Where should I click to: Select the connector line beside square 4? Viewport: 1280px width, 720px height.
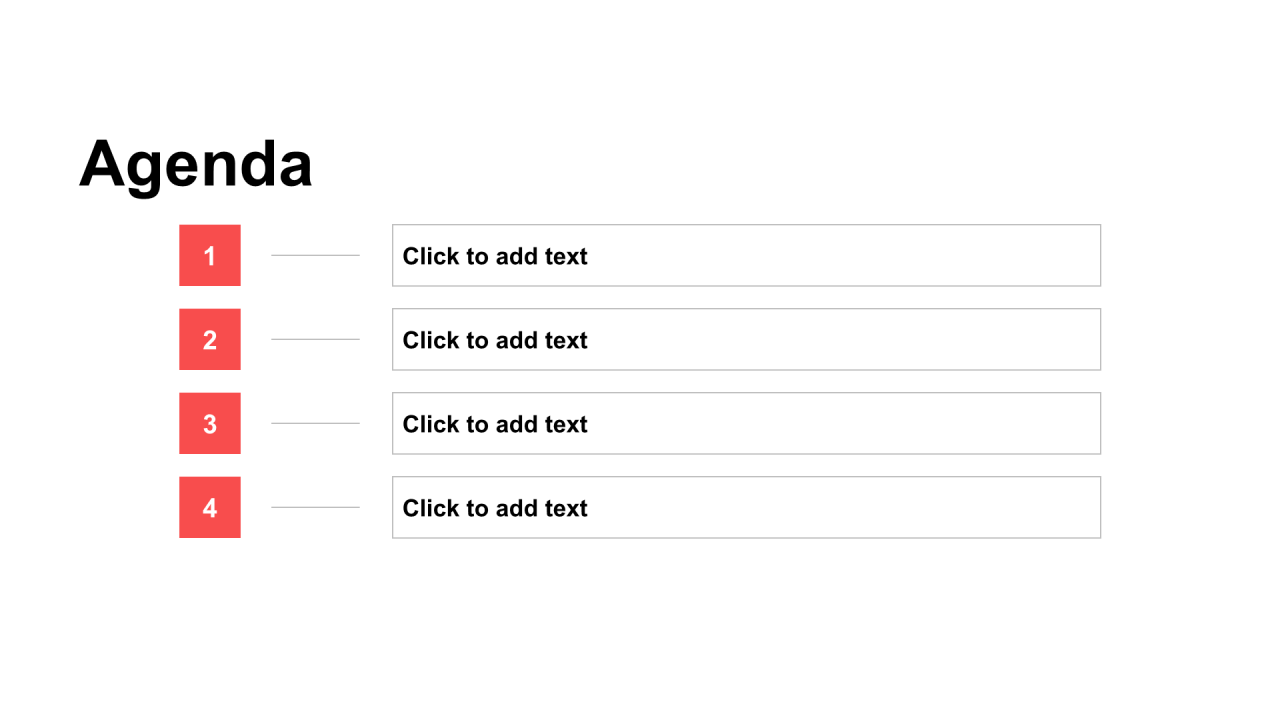point(315,507)
